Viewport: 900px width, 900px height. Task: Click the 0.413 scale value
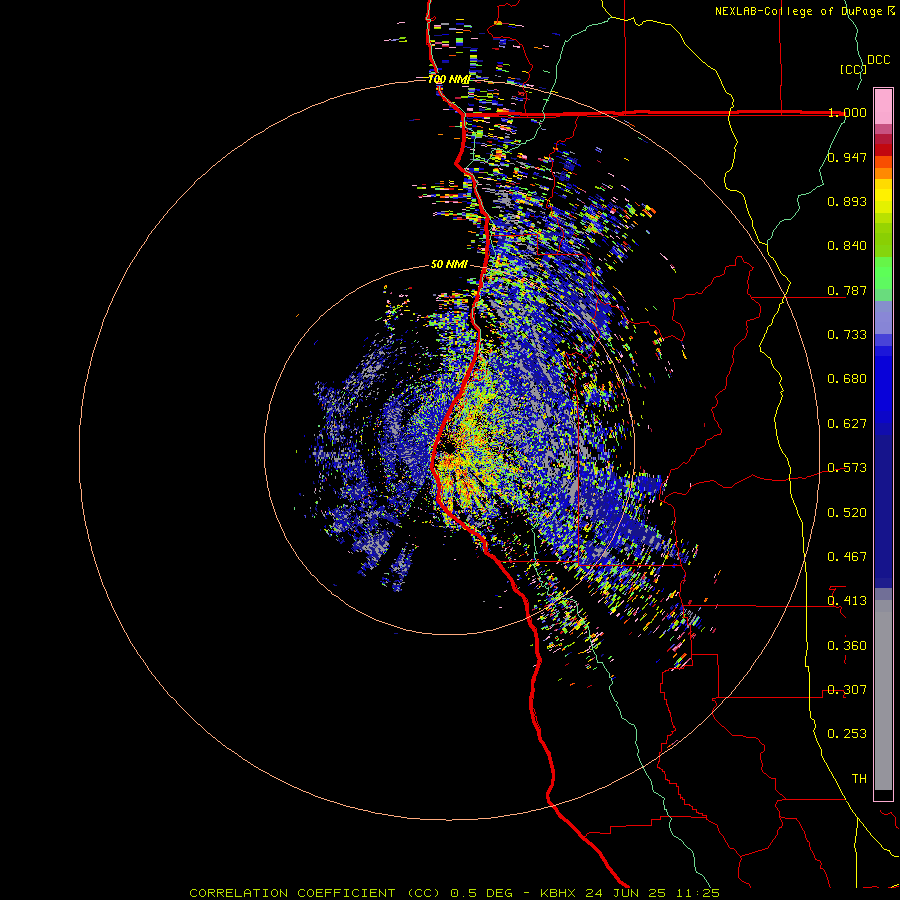[x=847, y=601]
